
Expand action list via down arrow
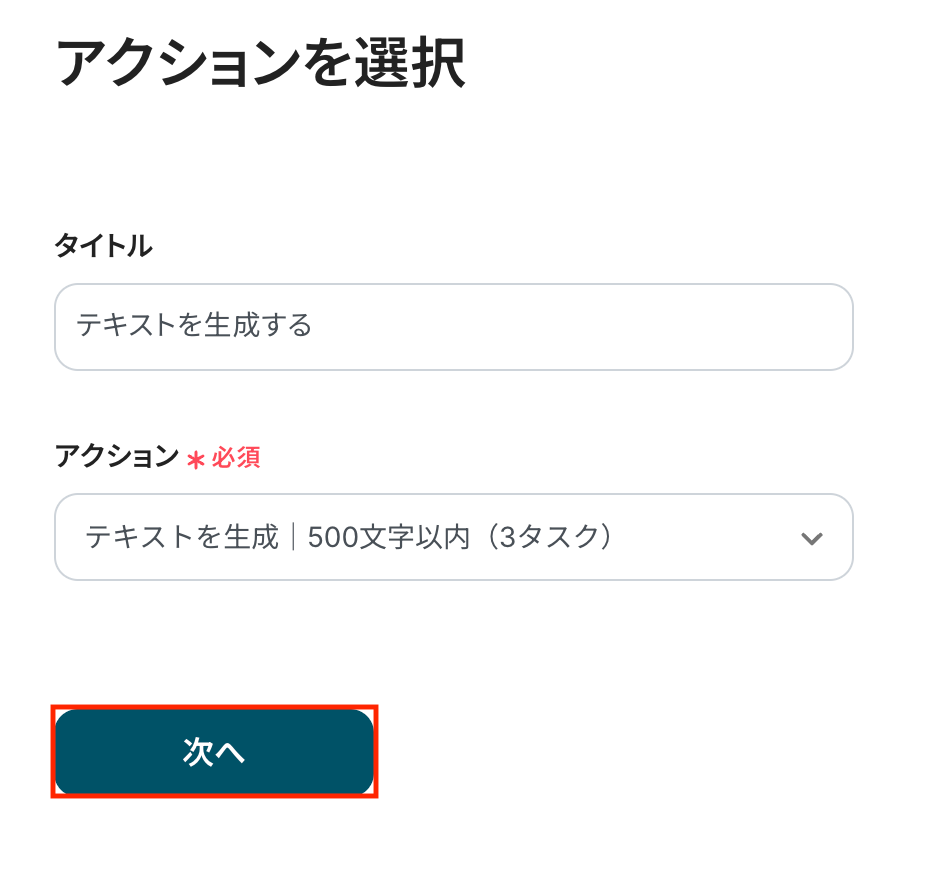coord(811,538)
